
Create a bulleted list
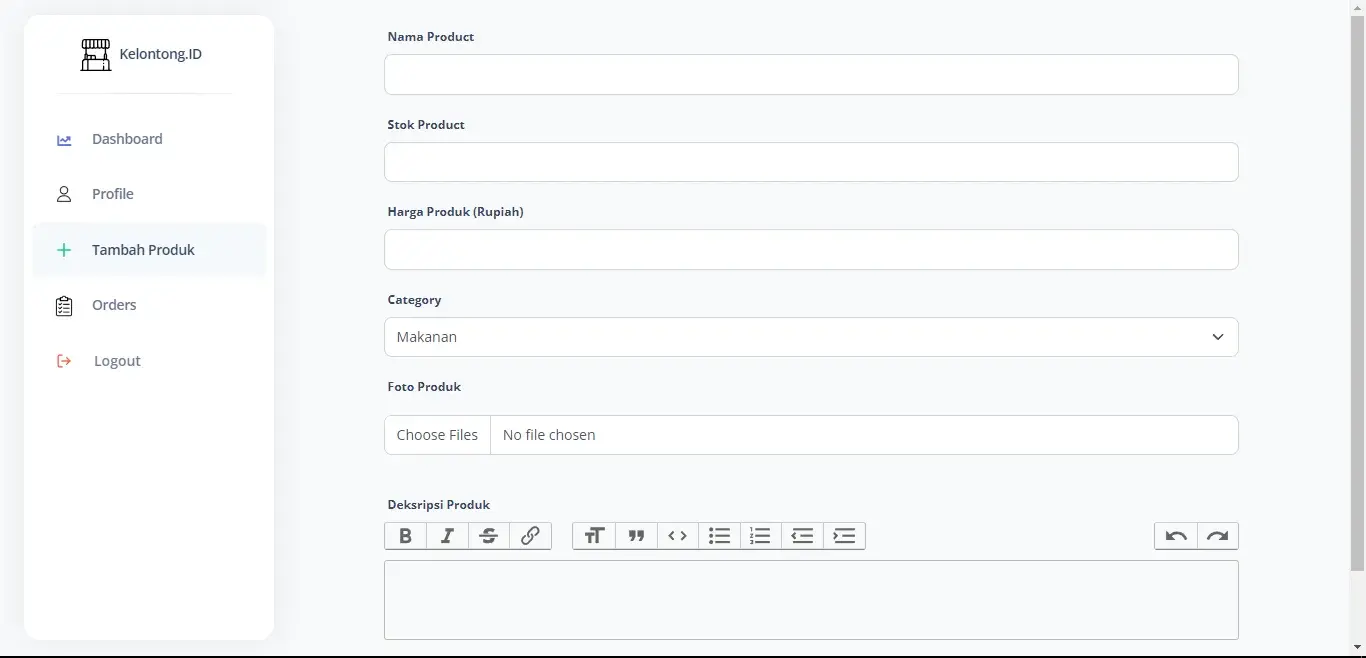pos(719,536)
